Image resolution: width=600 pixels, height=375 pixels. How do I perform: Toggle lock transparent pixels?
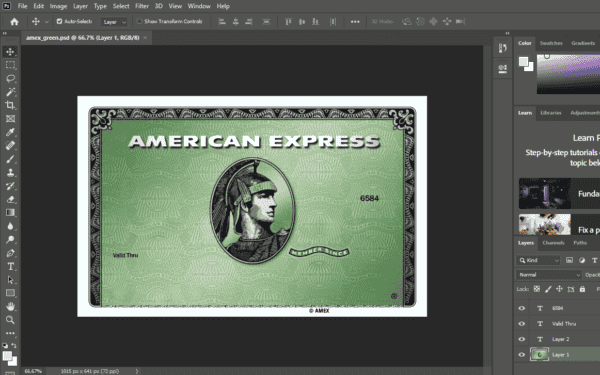[537, 289]
